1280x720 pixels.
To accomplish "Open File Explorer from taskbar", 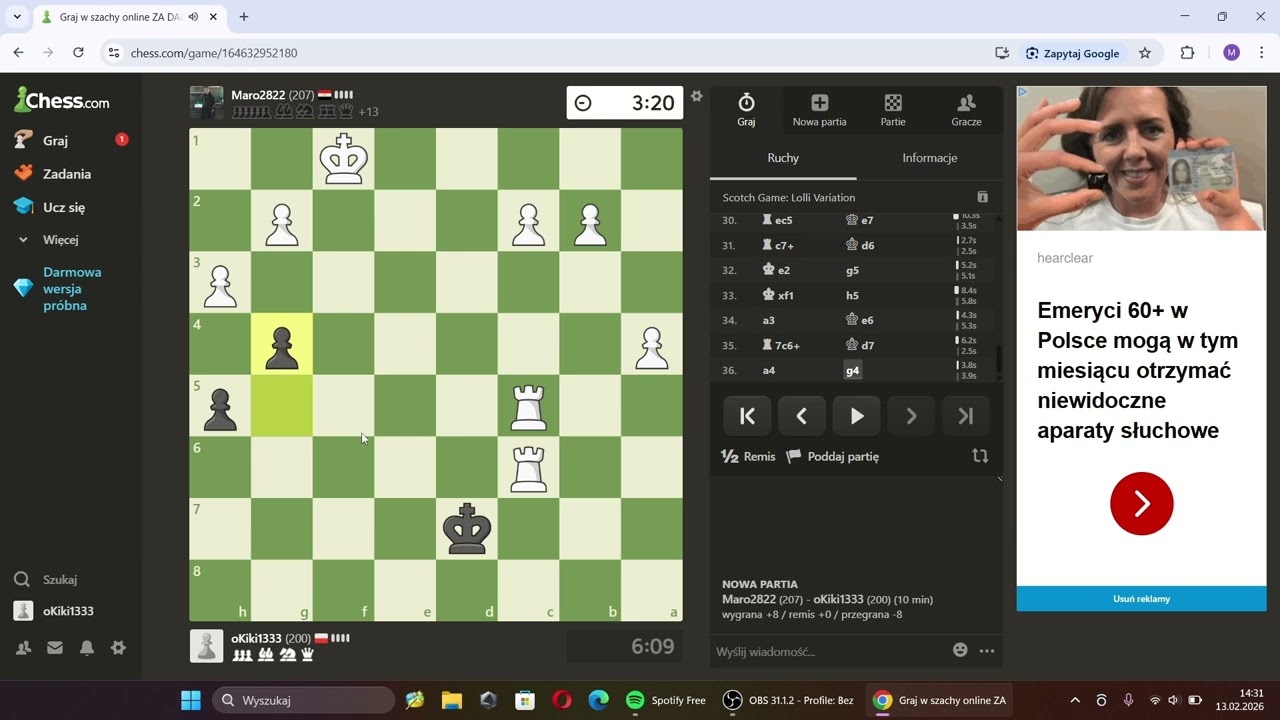I will coord(451,700).
